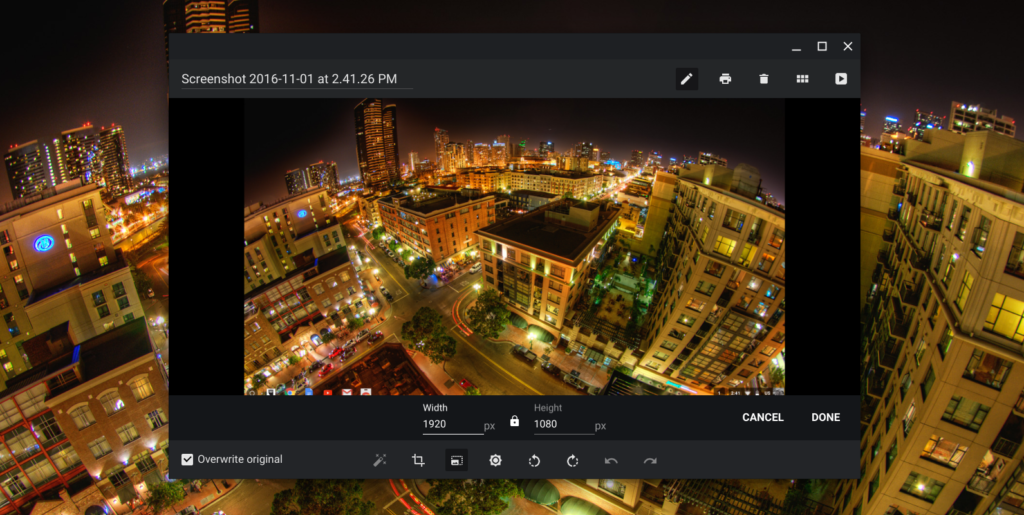Click the Width input field
Image resolution: width=1024 pixels, height=515 pixels.
451,425
